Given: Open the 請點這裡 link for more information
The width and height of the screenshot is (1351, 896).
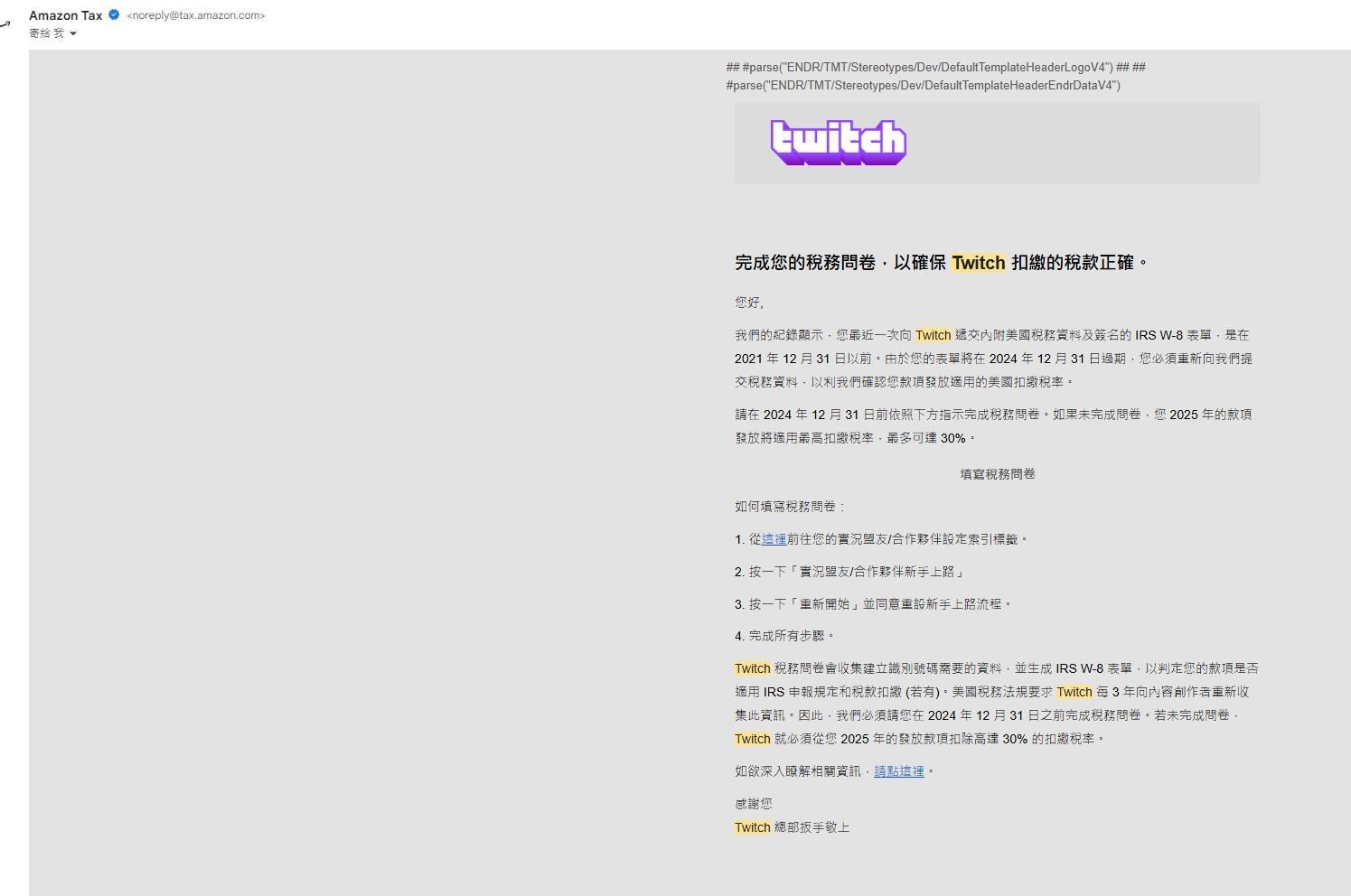Looking at the screenshot, I should pos(898,771).
